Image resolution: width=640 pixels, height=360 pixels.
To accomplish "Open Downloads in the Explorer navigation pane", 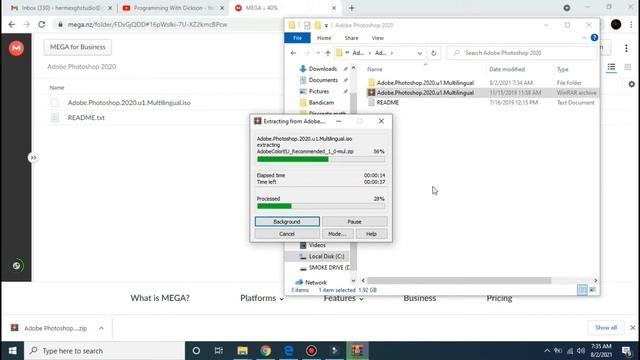I will click(x=322, y=69).
